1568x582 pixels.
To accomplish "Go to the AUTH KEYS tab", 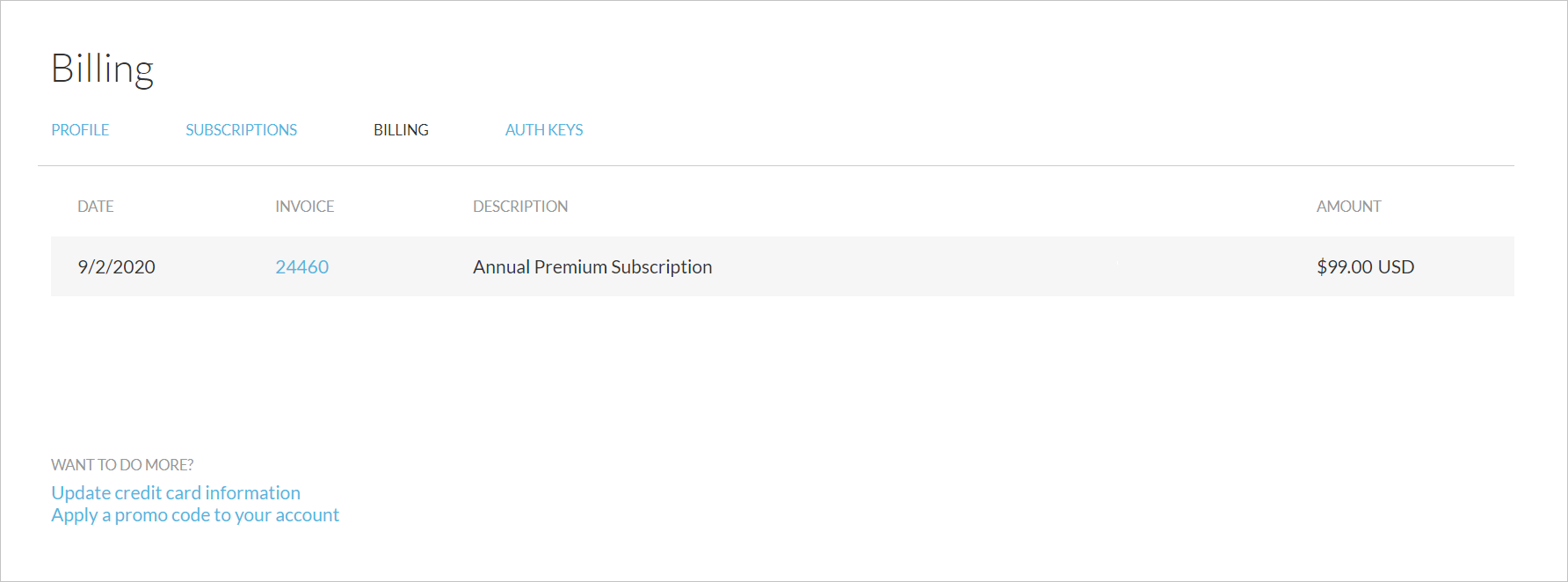I will coord(544,130).
